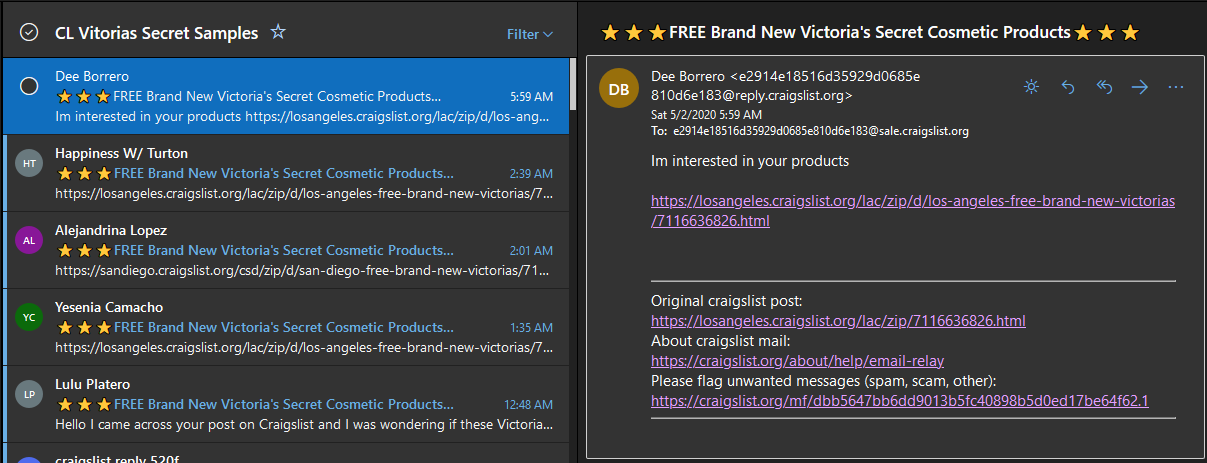
Task: Open the Filter dropdown
Action: coord(529,34)
